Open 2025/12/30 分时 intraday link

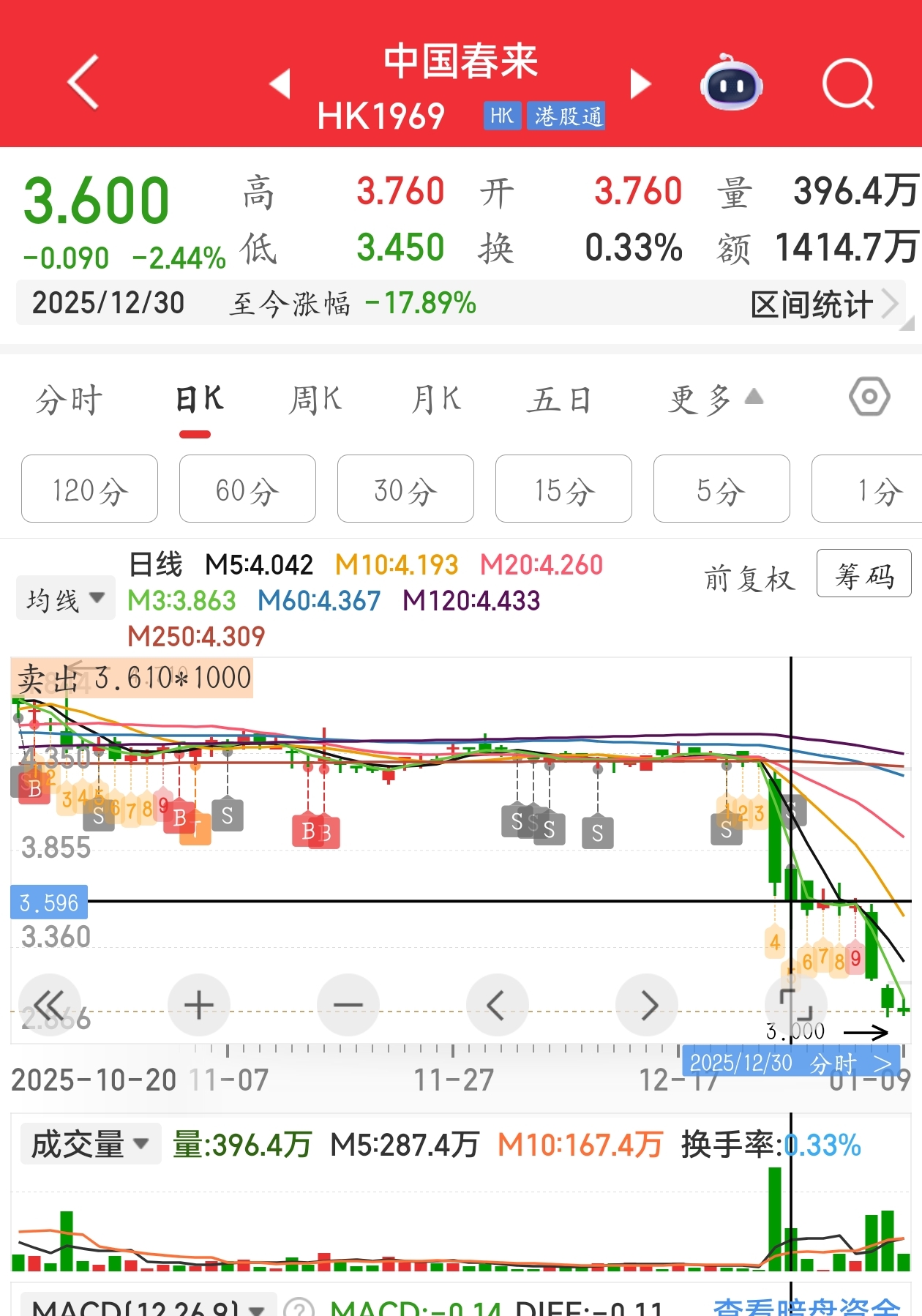tap(792, 1062)
